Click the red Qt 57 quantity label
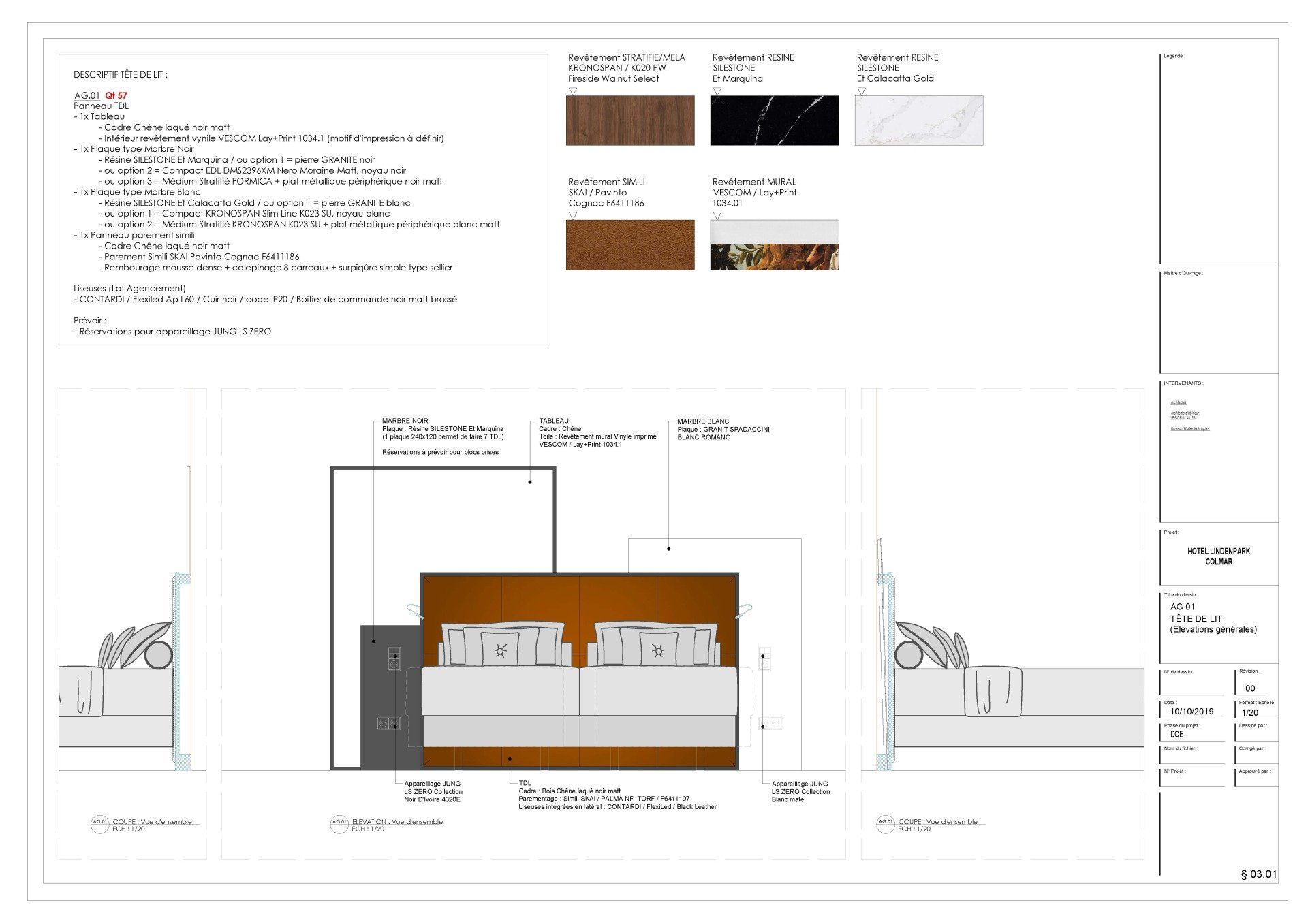This screenshot has height=924, width=1308. click(116, 96)
